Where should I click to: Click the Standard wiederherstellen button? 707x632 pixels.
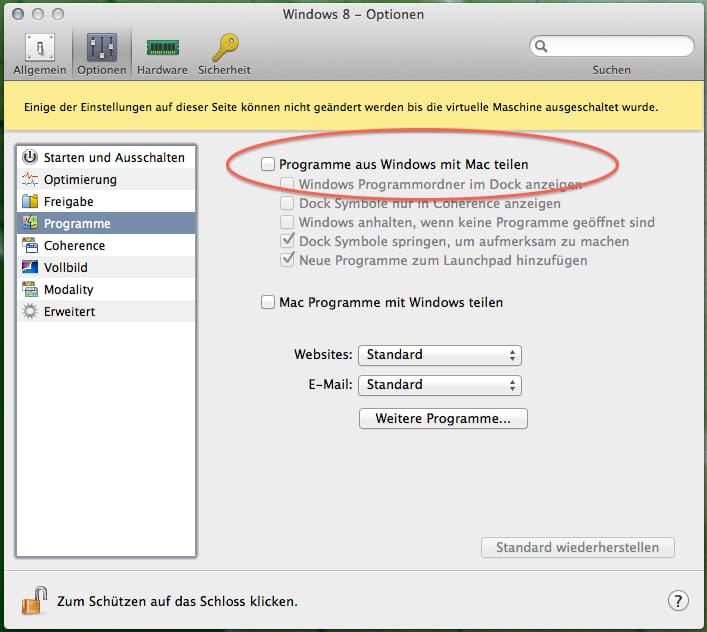(578, 548)
